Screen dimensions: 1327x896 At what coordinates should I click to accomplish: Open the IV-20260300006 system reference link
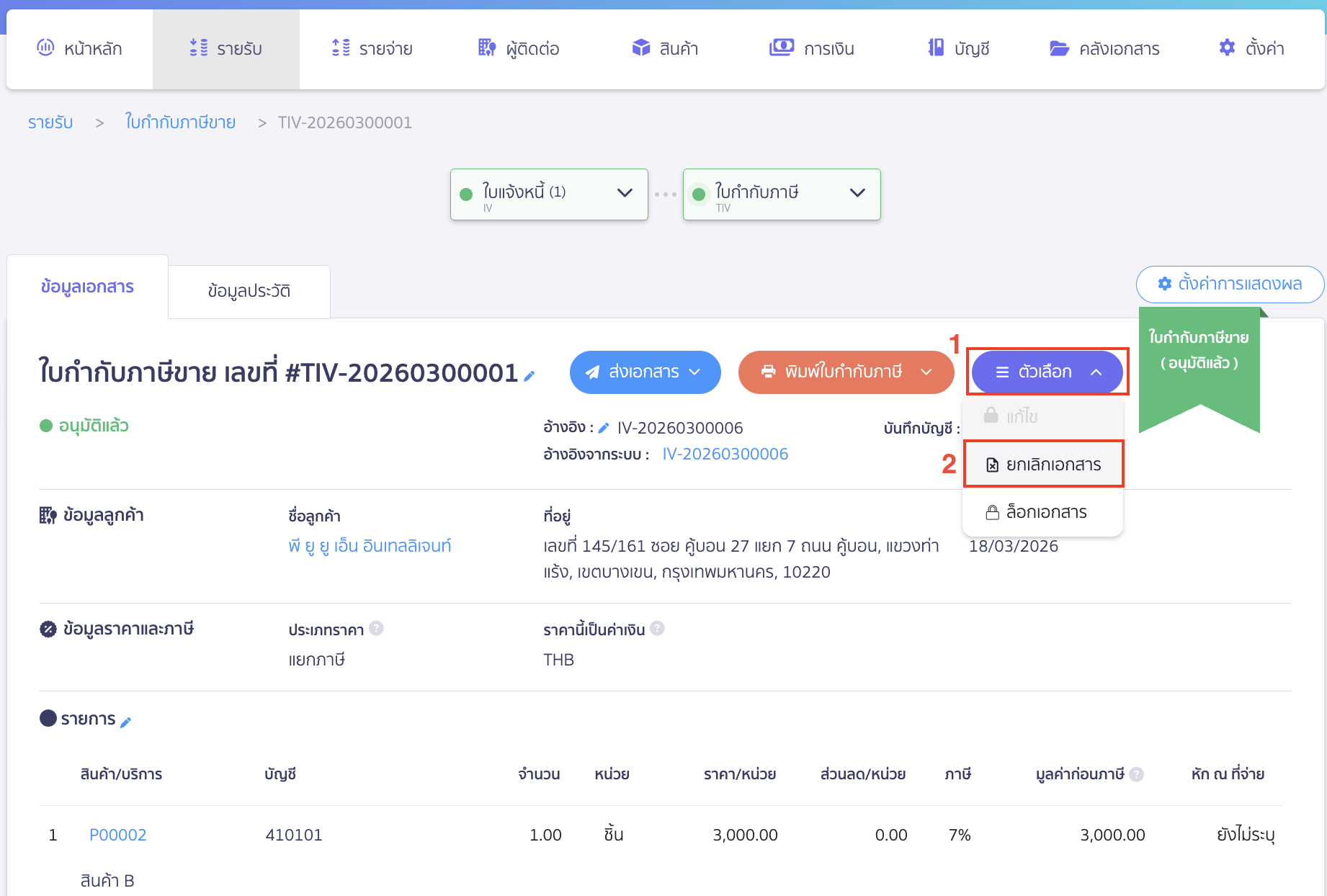coord(725,454)
